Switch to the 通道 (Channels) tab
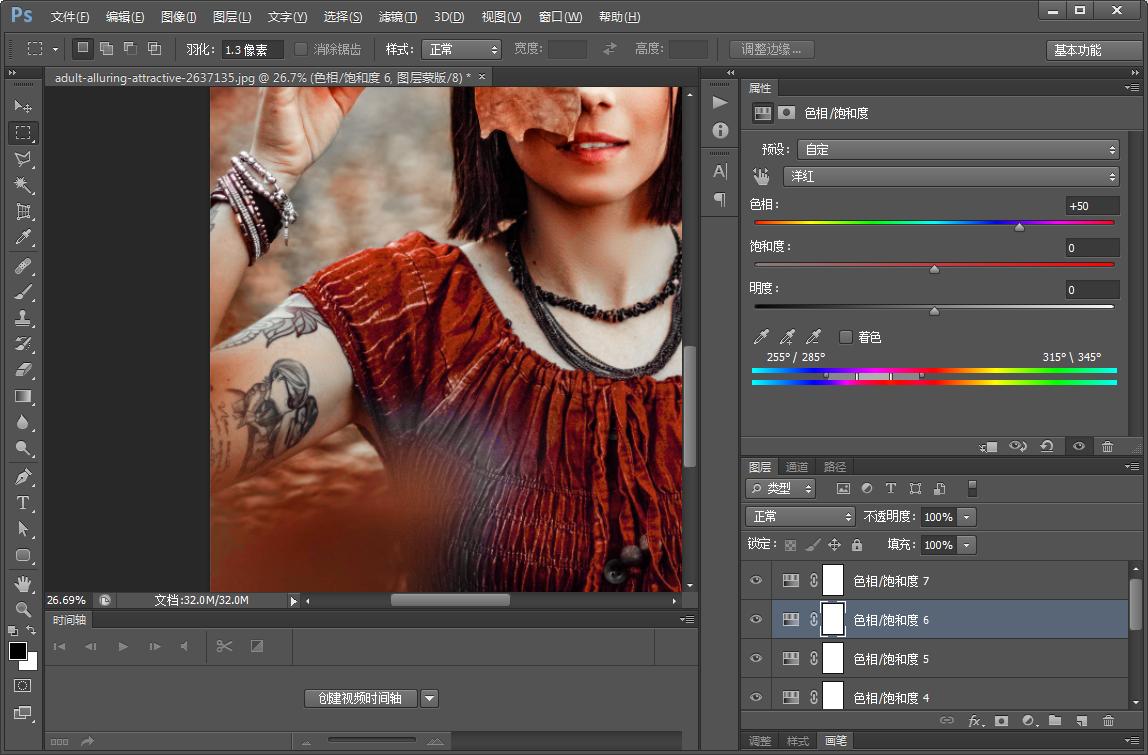Screen dimensions: 1148x755 [x=797, y=467]
